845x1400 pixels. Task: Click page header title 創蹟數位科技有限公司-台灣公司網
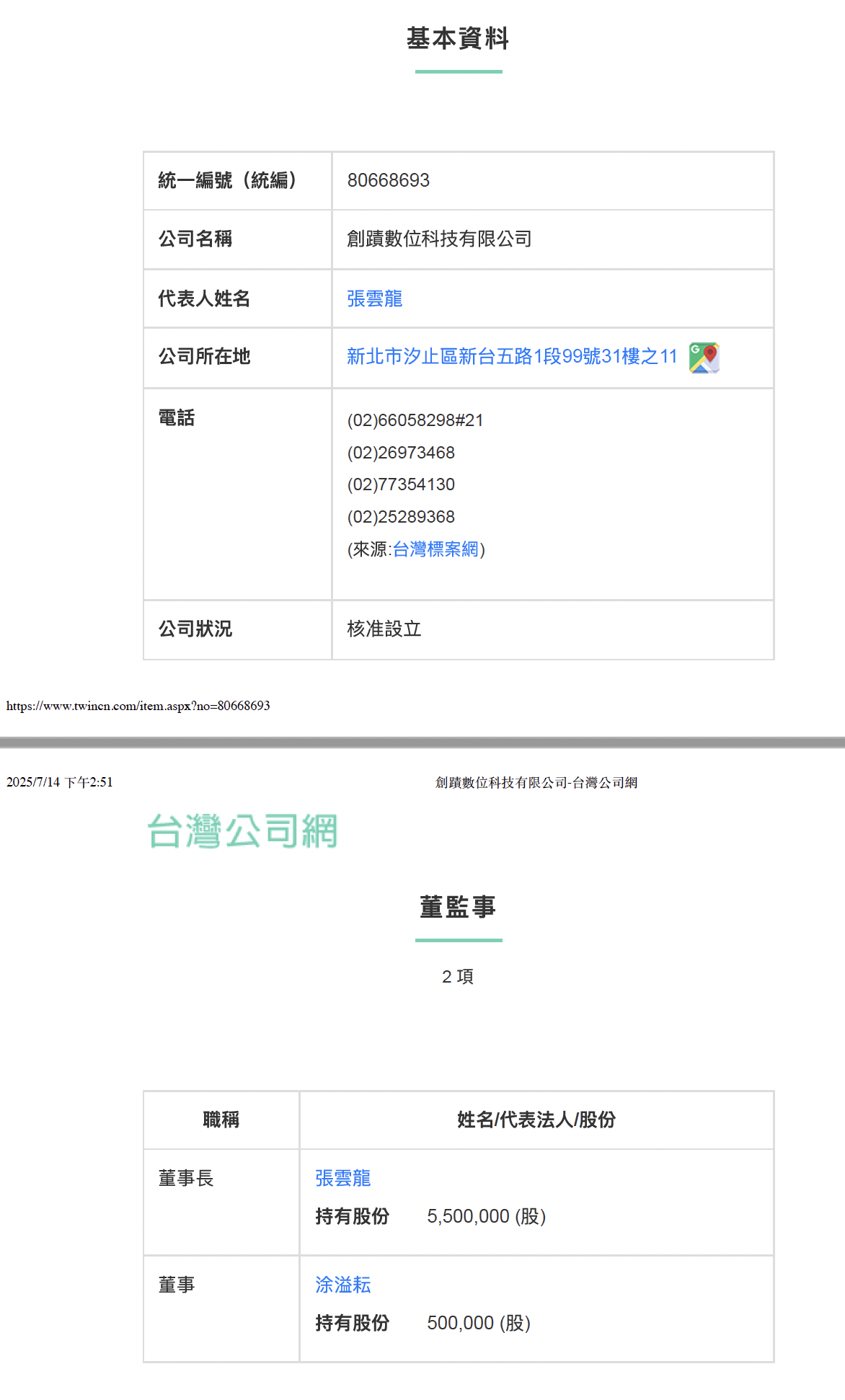click(x=536, y=782)
